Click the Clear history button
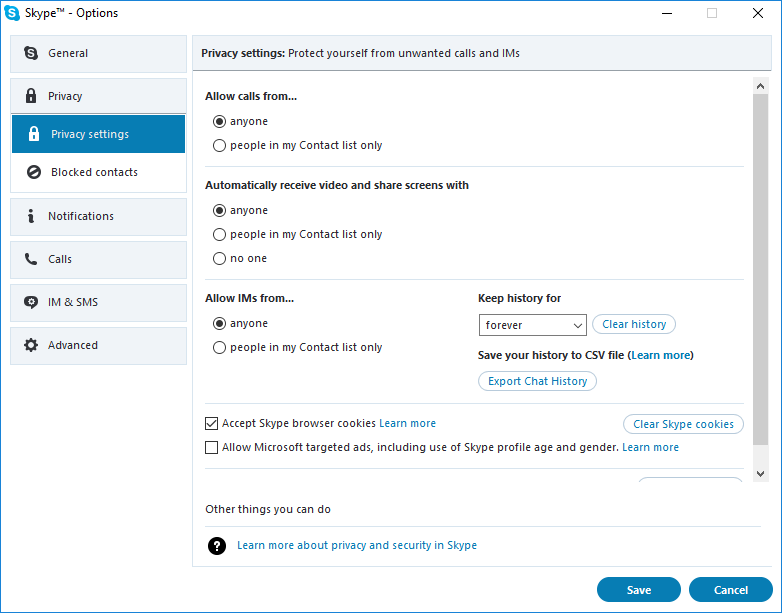This screenshot has width=782, height=613. pos(634,324)
